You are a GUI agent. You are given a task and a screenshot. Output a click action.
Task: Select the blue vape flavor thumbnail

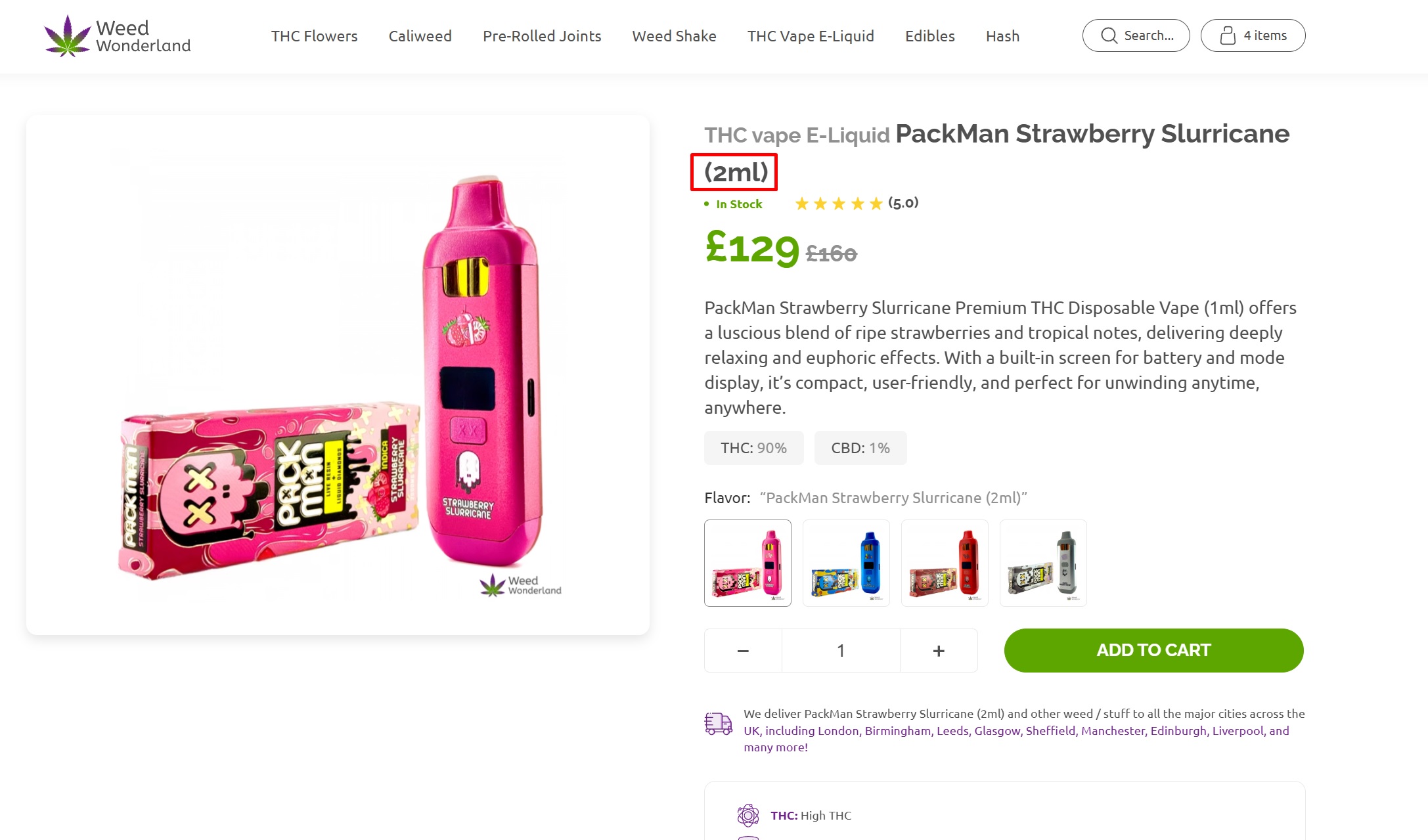pyautogui.click(x=846, y=563)
